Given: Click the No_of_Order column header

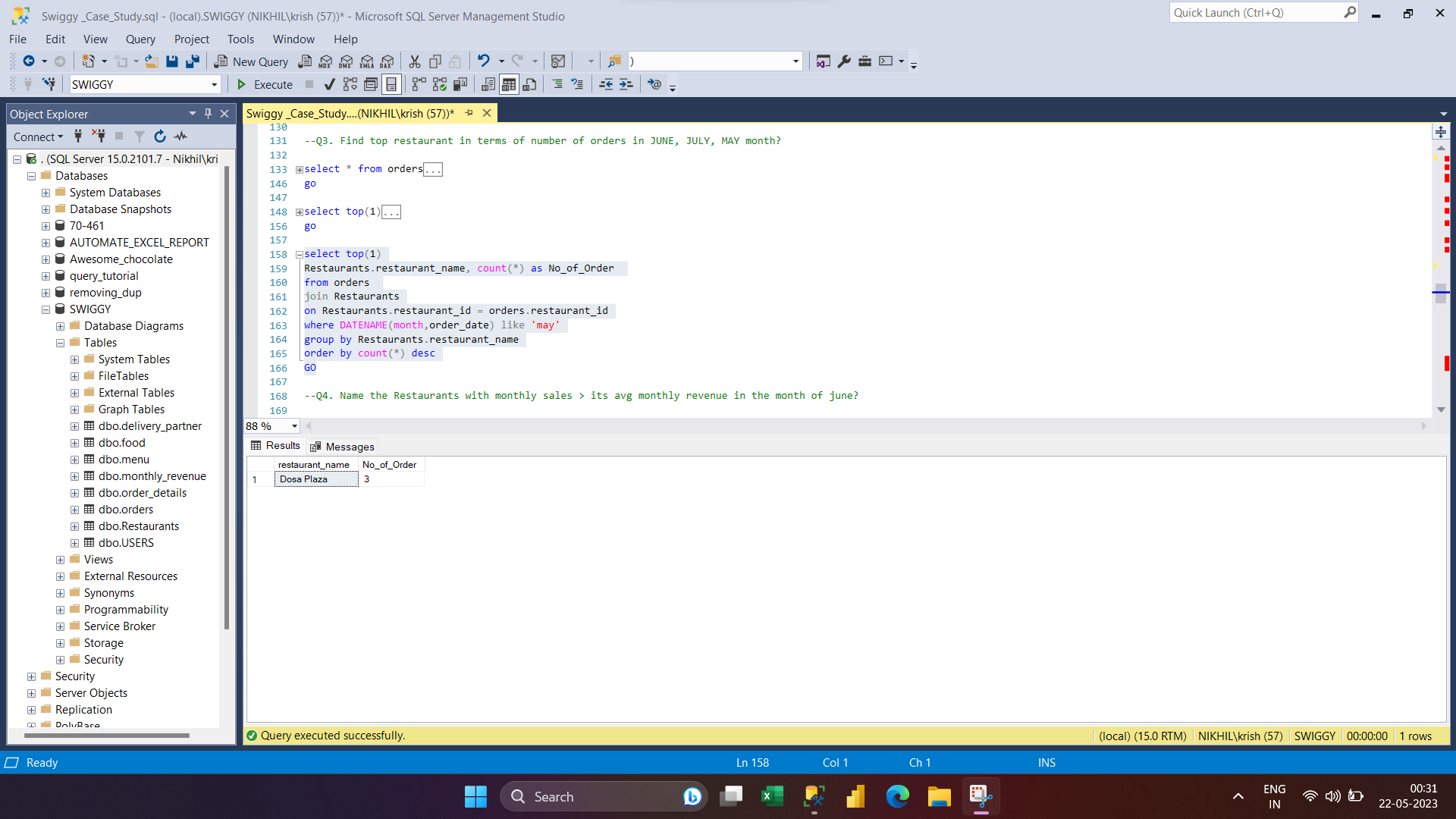Looking at the screenshot, I should [x=390, y=465].
